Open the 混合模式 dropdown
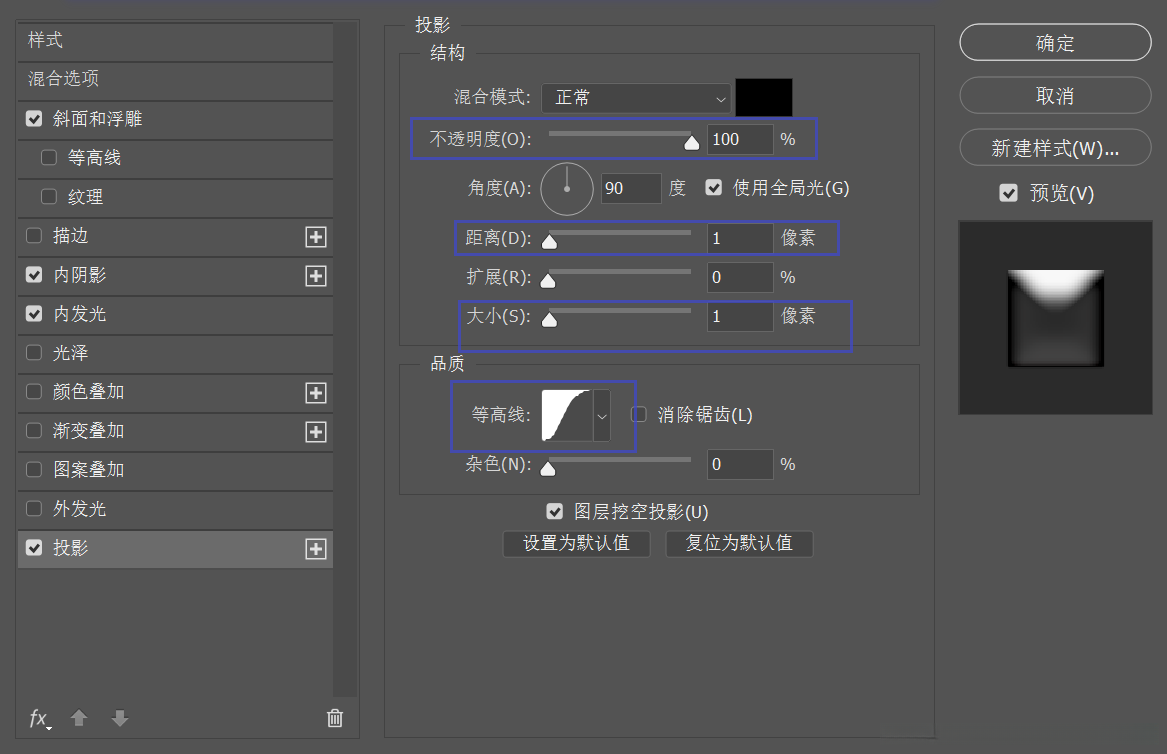The height and width of the screenshot is (754, 1167). 635,98
